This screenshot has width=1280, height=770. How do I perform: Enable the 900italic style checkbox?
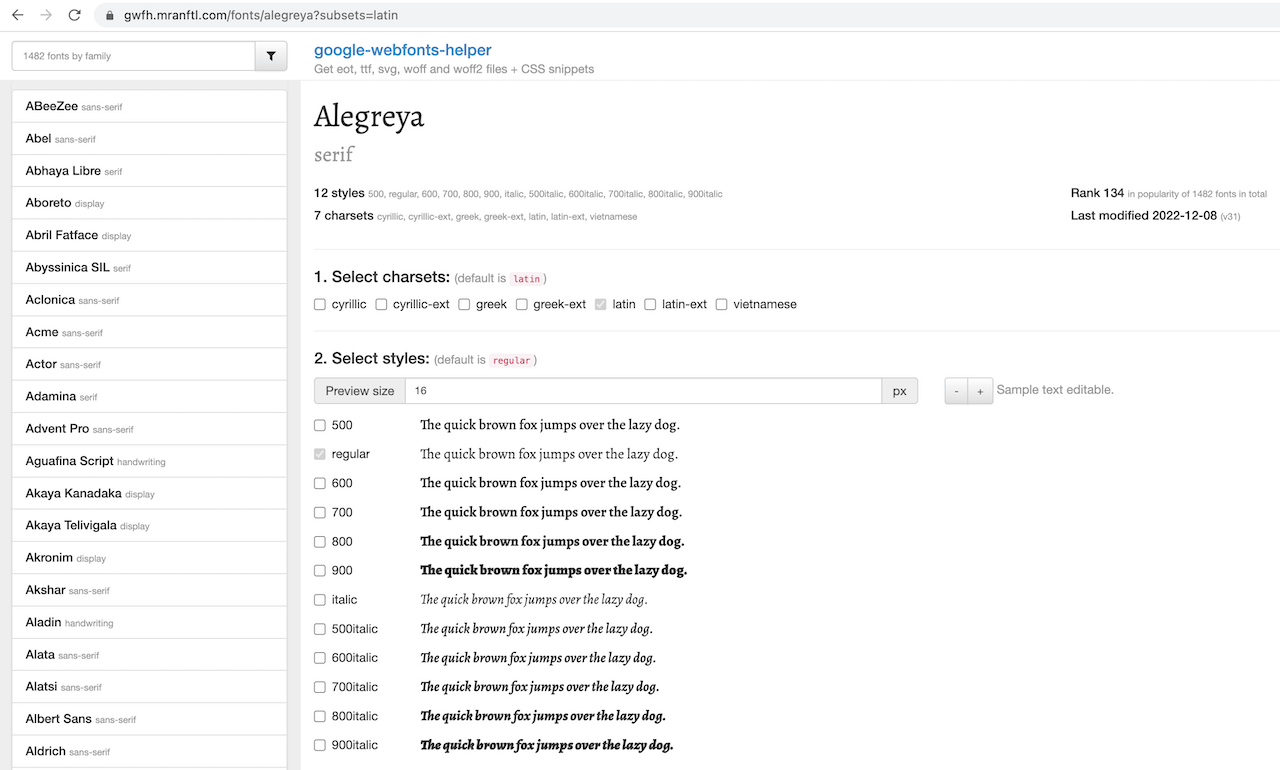(320, 745)
